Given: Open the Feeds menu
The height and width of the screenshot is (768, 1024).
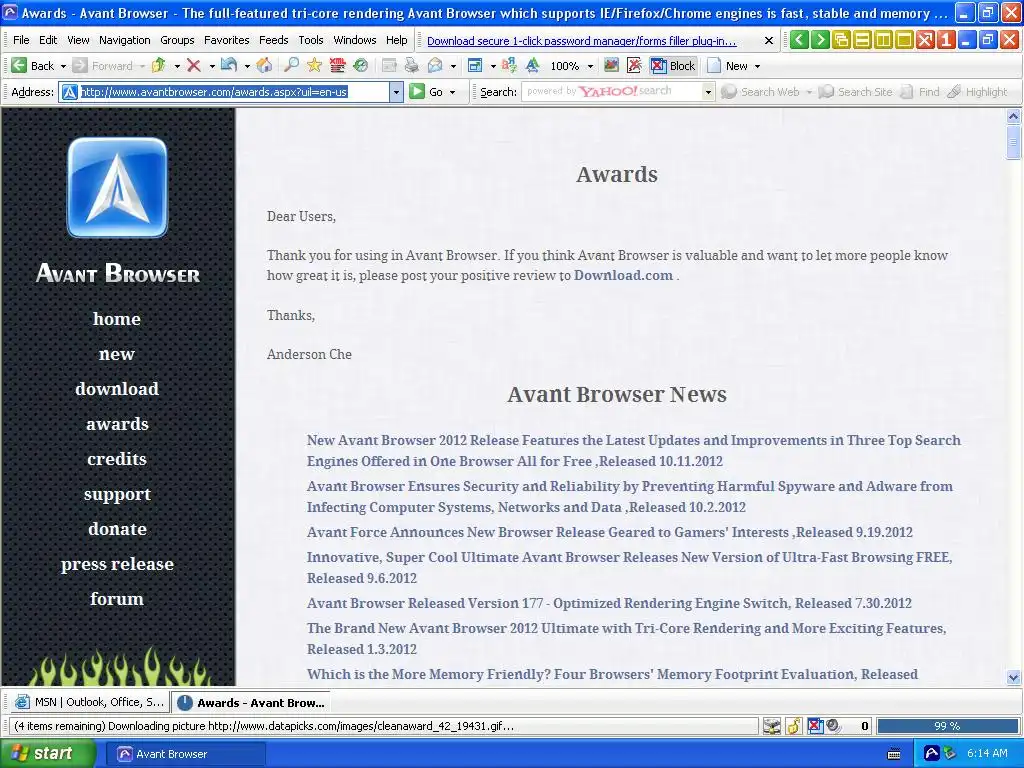Looking at the screenshot, I should (x=274, y=40).
